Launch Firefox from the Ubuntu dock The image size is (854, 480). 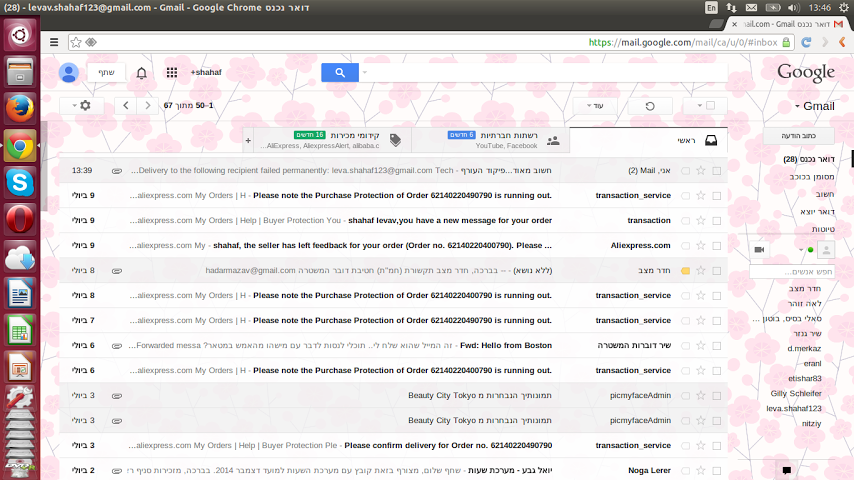point(20,108)
